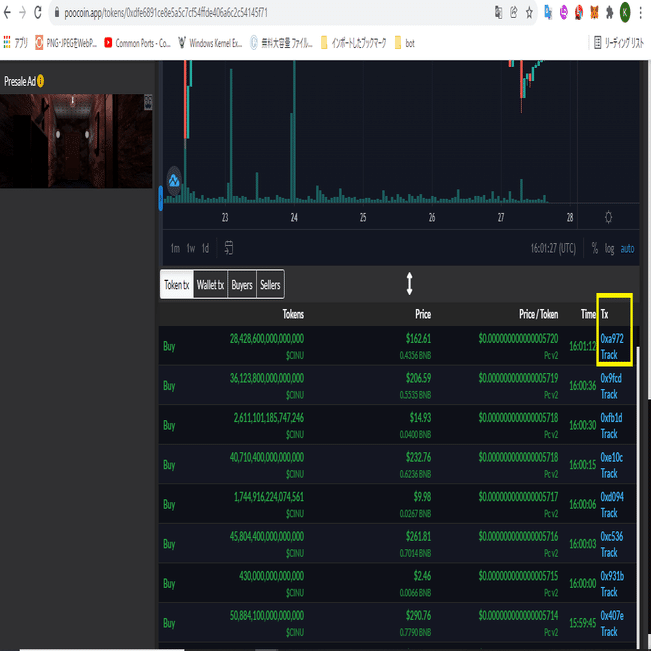The width and height of the screenshot is (651, 651).
Task: Open the Windows Kernel Ex bookmark
Action: click(210, 43)
